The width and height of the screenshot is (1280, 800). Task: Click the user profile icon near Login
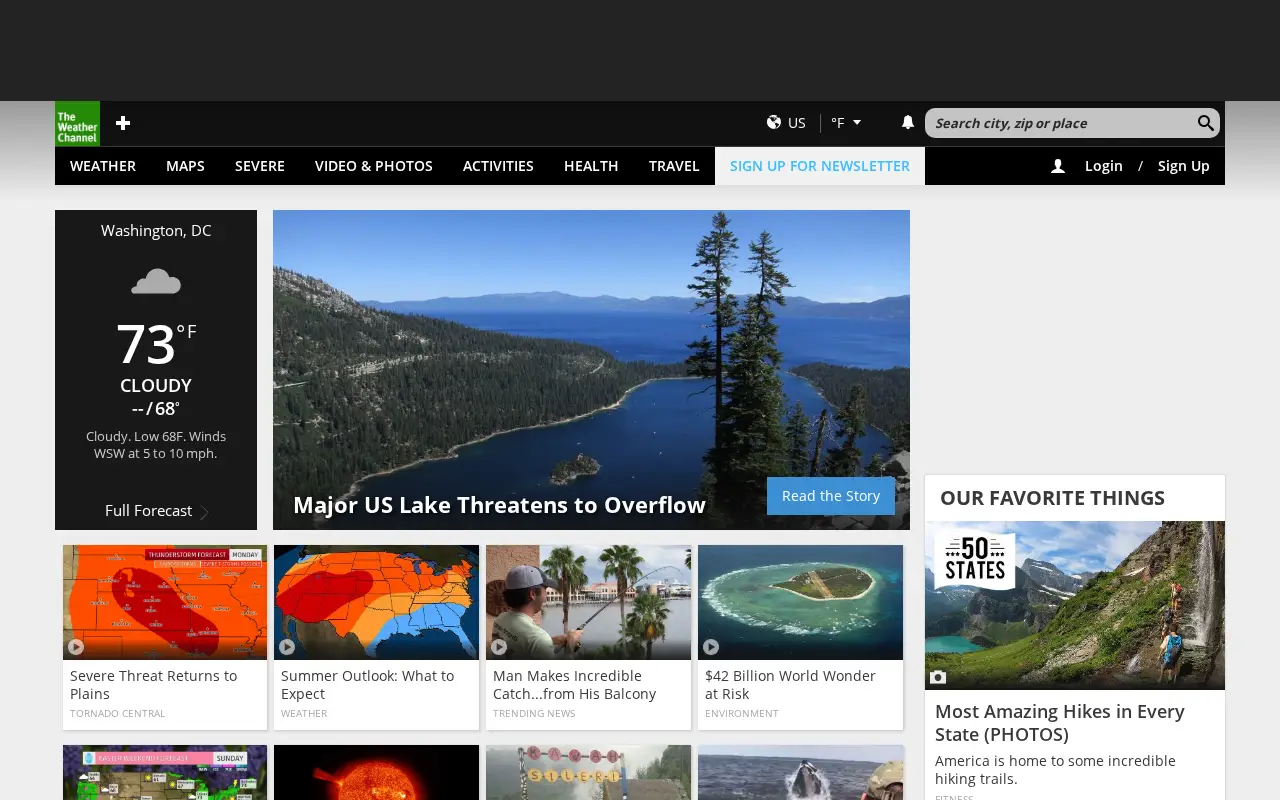1058,166
